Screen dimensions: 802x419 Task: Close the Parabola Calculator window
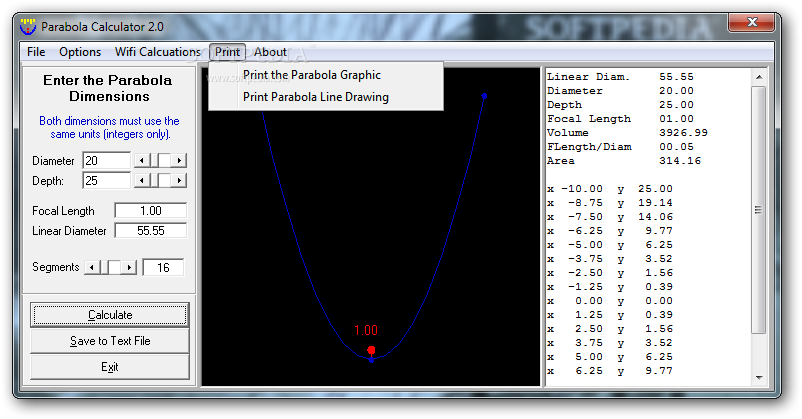pos(752,22)
